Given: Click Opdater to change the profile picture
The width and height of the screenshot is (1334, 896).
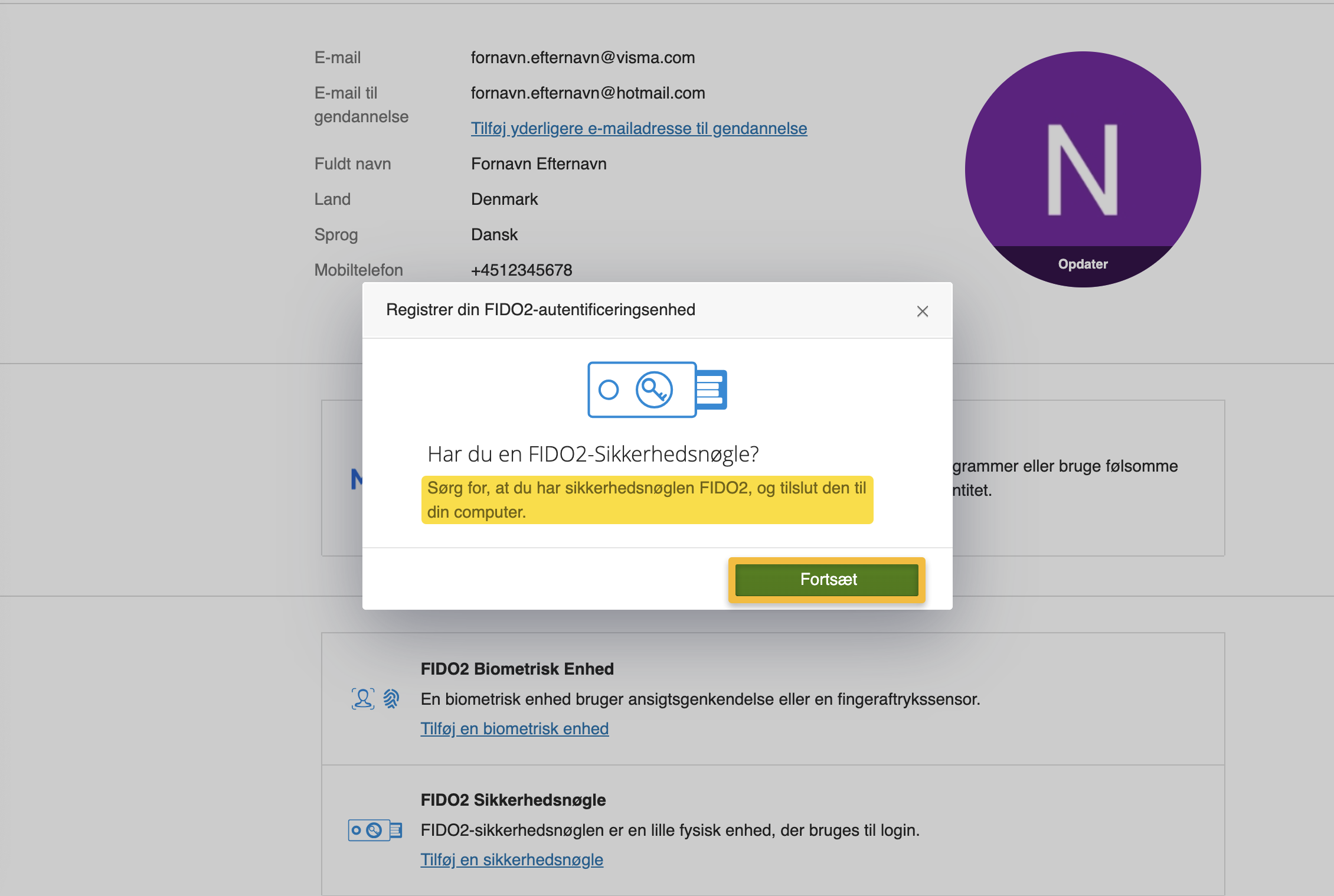Looking at the screenshot, I should [1082, 264].
